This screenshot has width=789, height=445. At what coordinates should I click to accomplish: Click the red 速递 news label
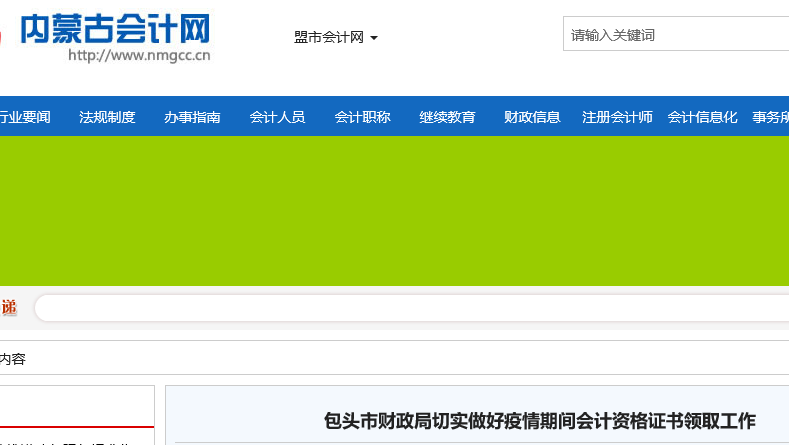(9, 308)
